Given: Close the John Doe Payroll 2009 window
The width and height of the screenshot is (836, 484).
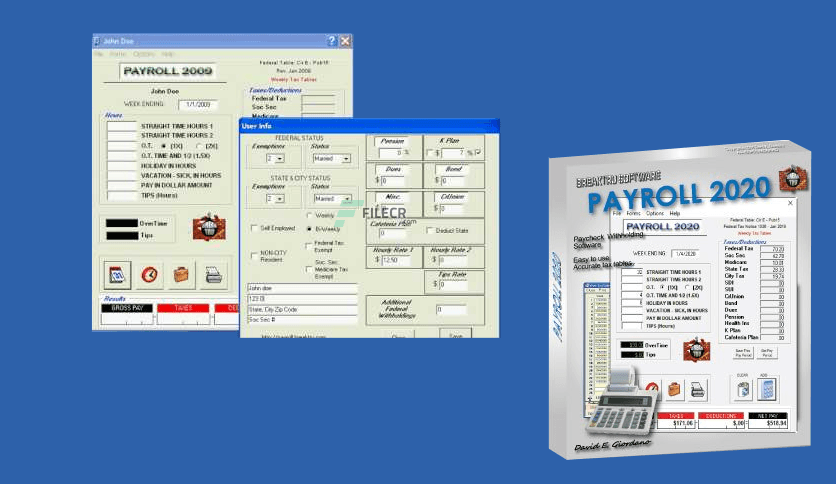Looking at the screenshot, I should click(x=345, y=41).
